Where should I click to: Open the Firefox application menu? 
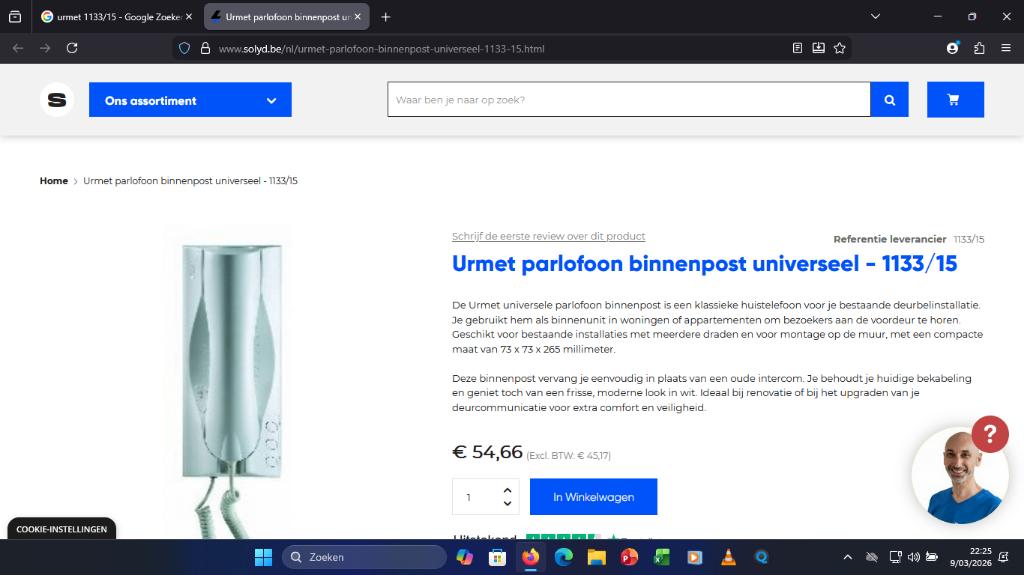click(x=1006, y=48)
